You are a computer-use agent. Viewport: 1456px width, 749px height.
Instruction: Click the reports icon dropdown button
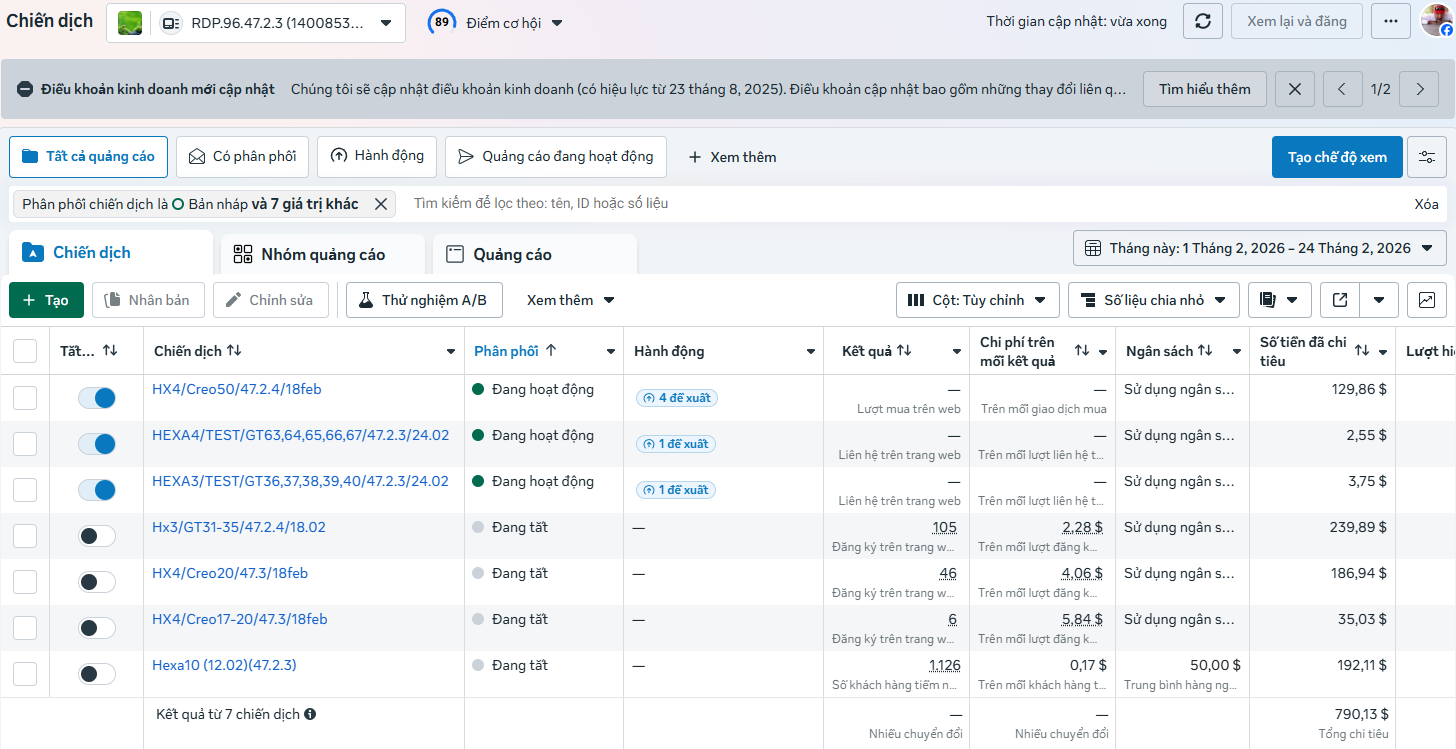pyautogui.click(x=1279, y=300)
